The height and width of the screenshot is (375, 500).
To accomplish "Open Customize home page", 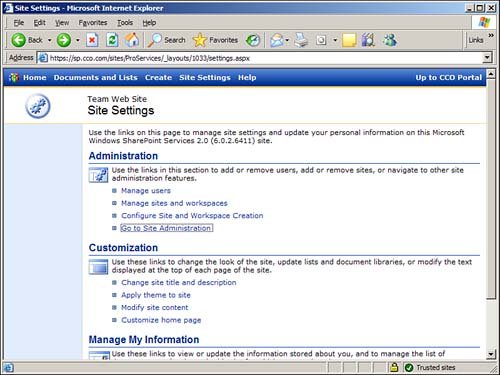I will click(161, 320).
